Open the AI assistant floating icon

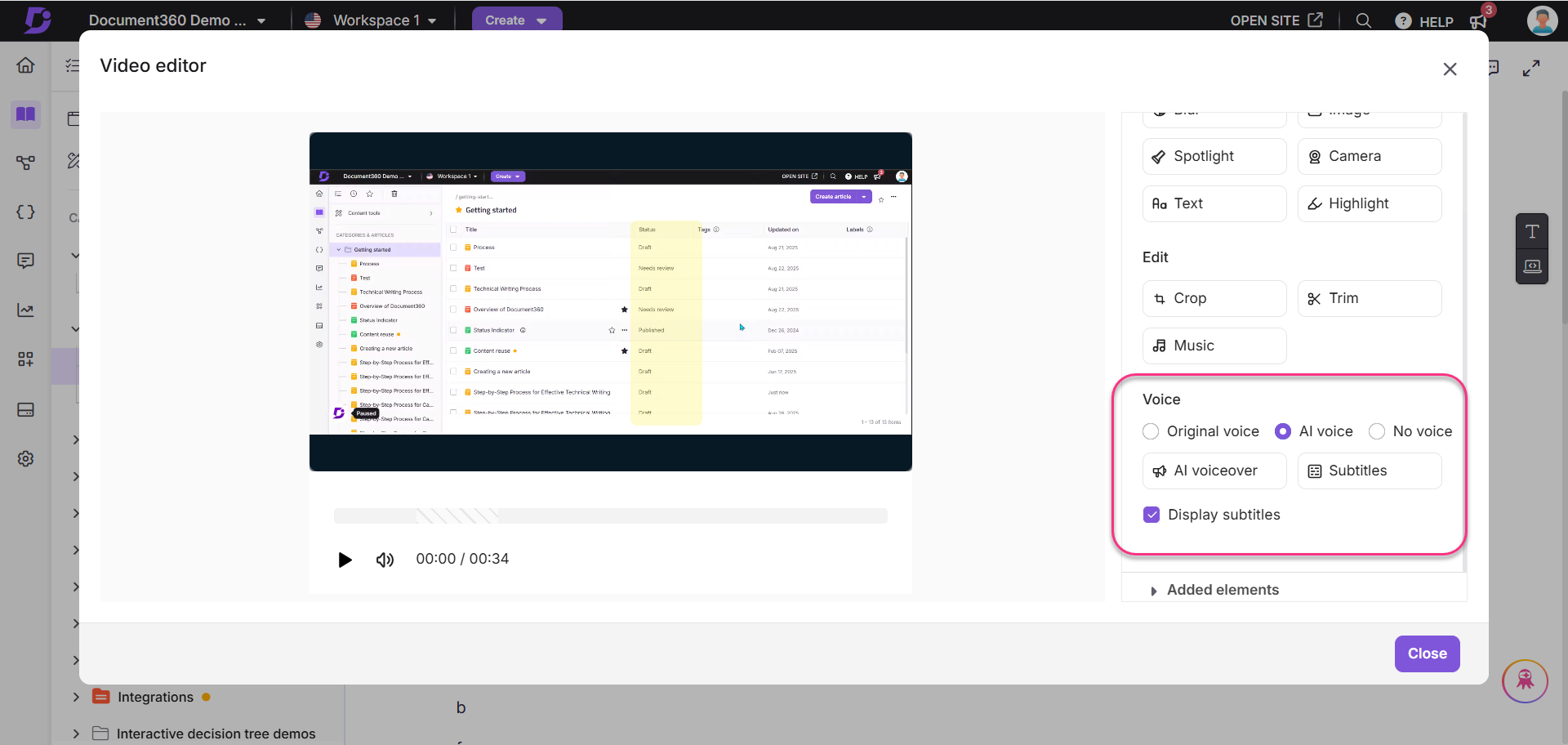[x=1525, y=680]
